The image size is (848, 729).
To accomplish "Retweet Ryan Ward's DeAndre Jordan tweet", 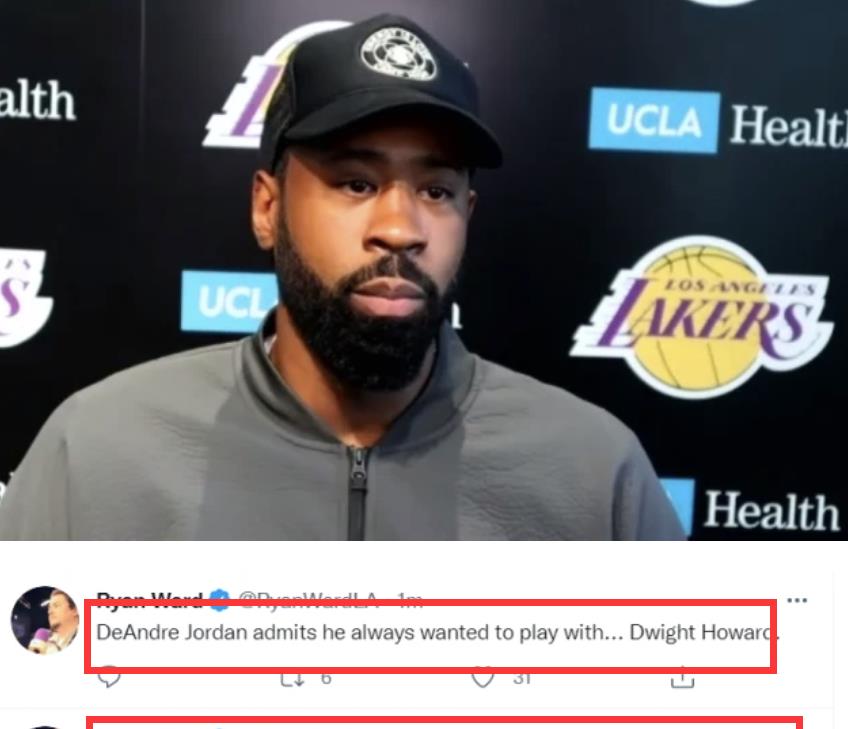I will (x=293, y=678).
